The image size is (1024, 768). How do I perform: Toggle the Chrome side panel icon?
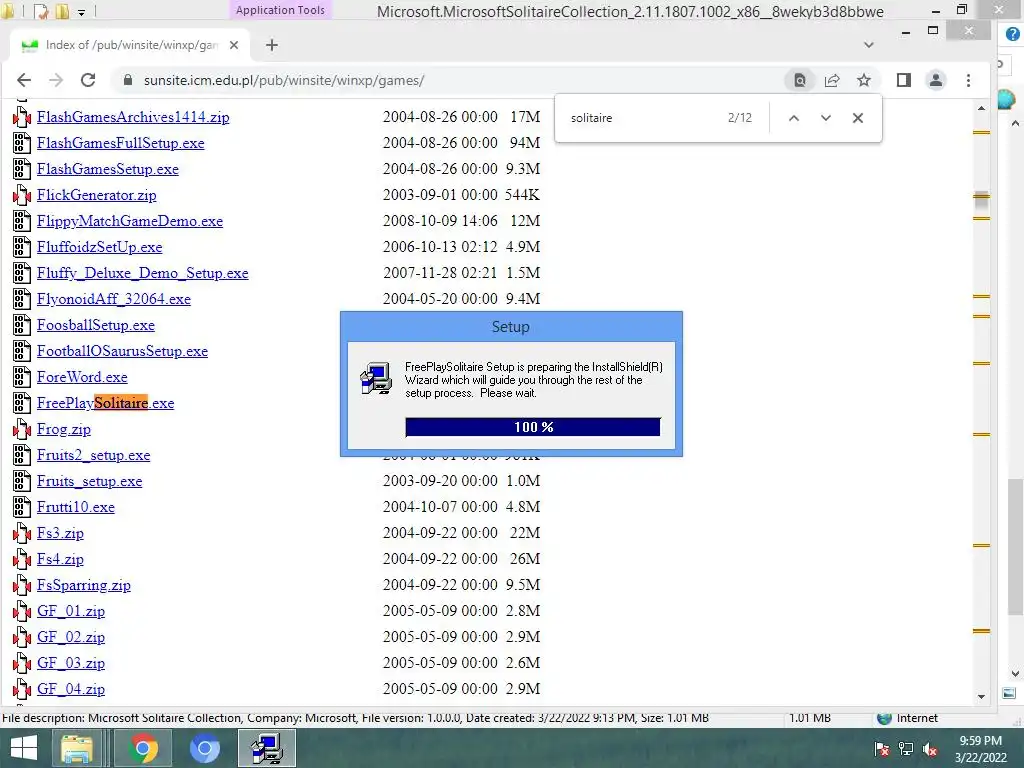(904, 80)
